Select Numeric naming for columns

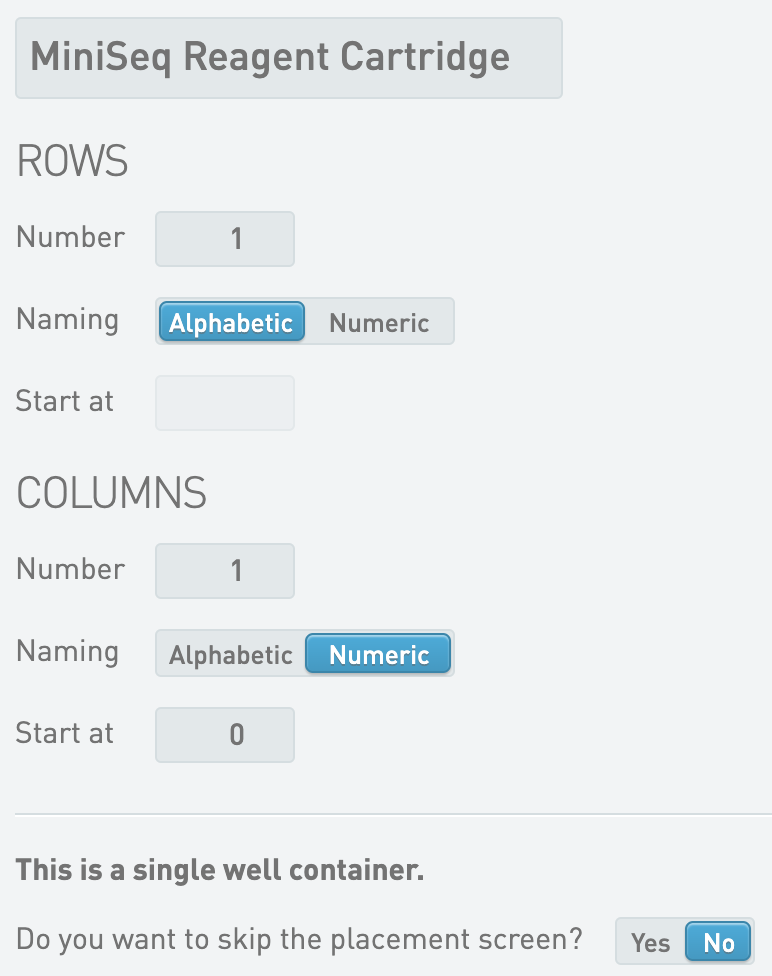click(x=379, y=655)
